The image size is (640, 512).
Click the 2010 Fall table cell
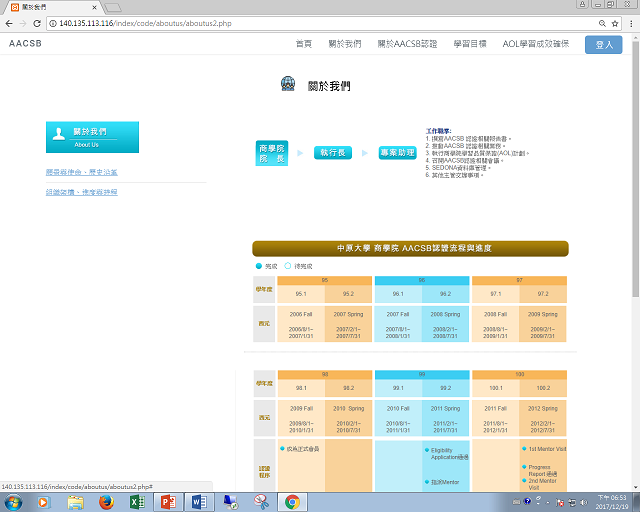coord(398,418)
